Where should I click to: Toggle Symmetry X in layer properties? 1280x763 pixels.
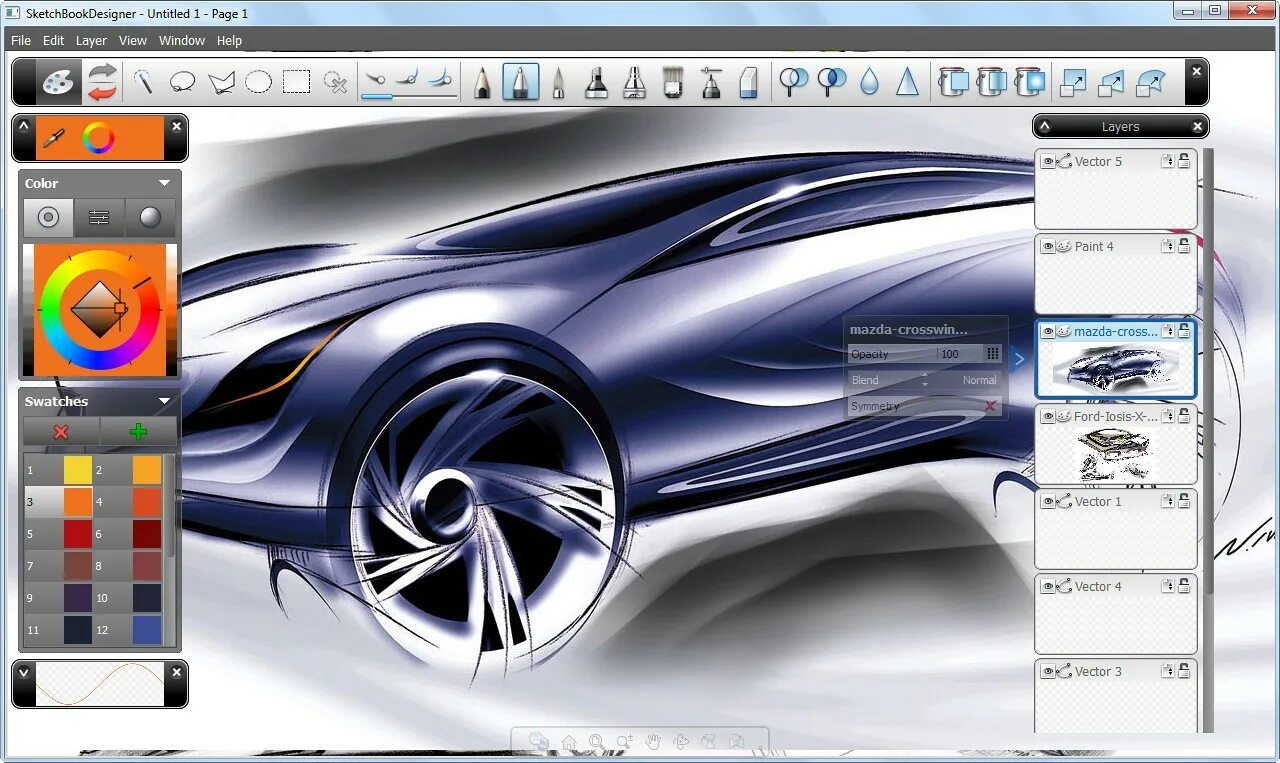[990, 406]
